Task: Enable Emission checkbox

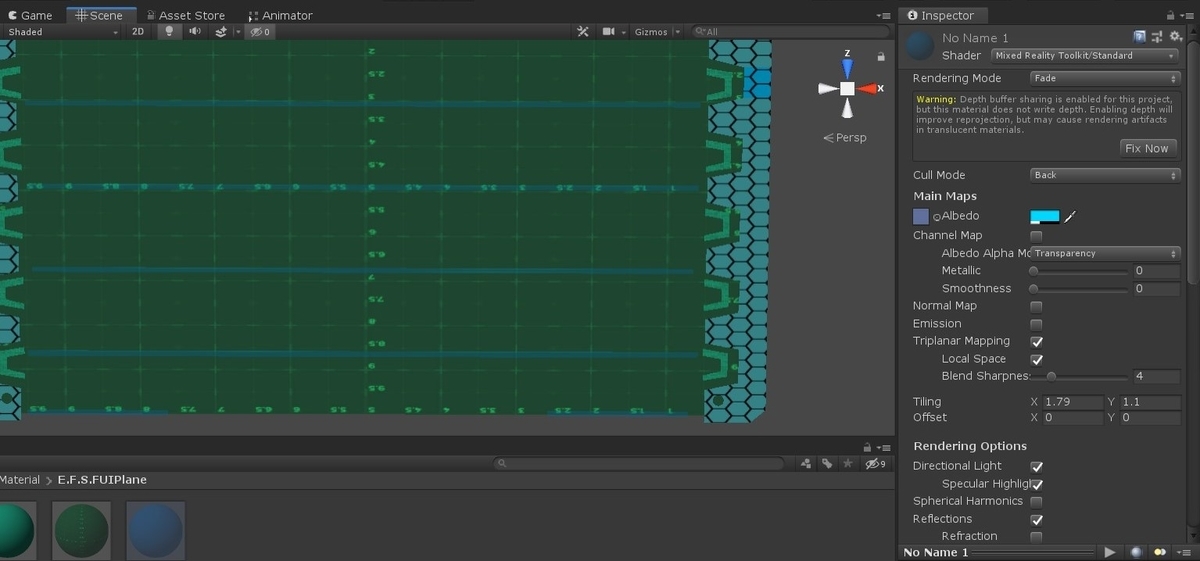Action: tap(1036, 324)
